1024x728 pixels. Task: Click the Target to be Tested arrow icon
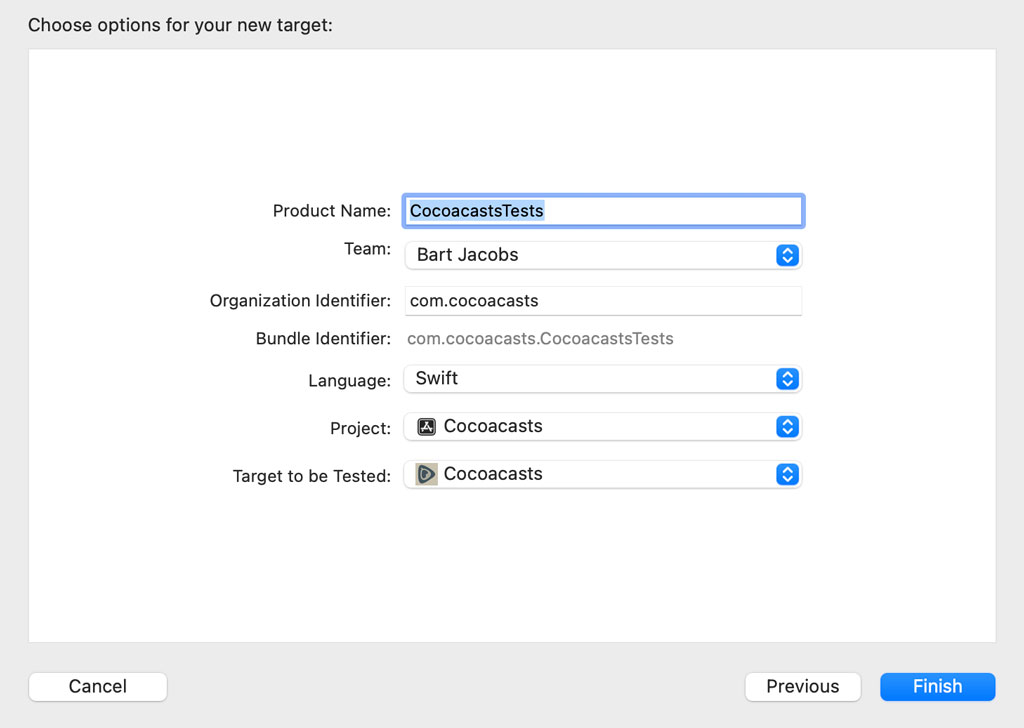click(x=787, y=474)
